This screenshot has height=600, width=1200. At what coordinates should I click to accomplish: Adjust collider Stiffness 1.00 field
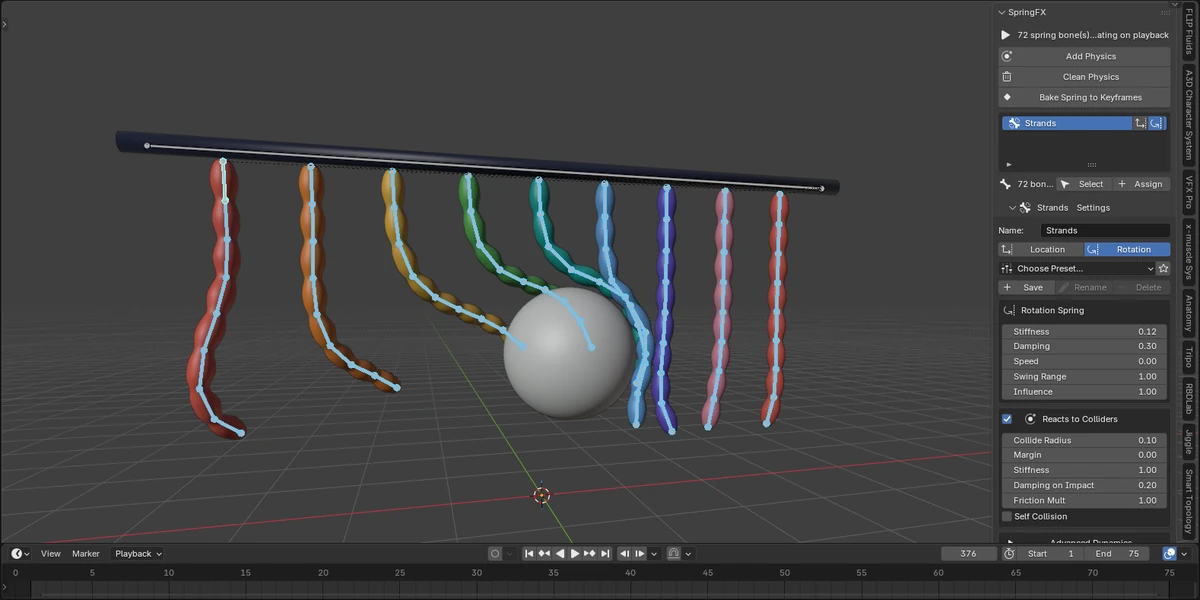1084,470
